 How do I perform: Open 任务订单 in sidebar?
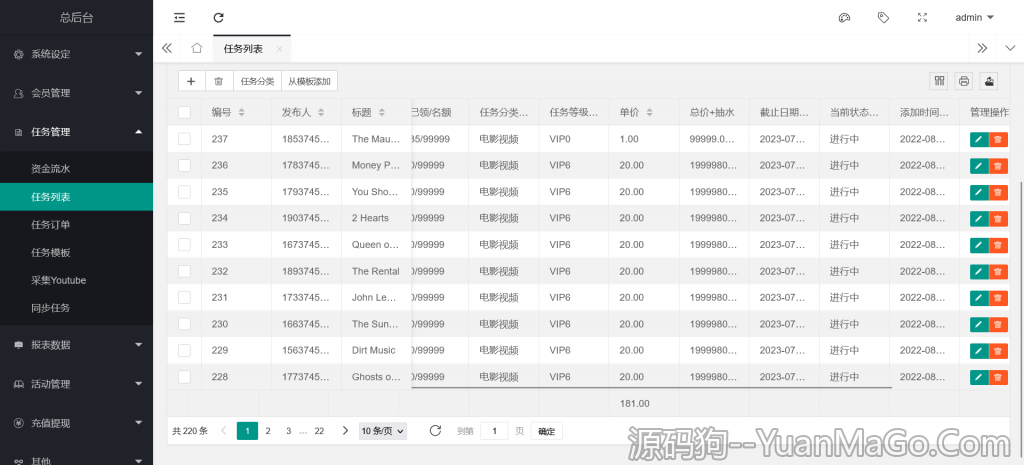click(x=76, y=225)
